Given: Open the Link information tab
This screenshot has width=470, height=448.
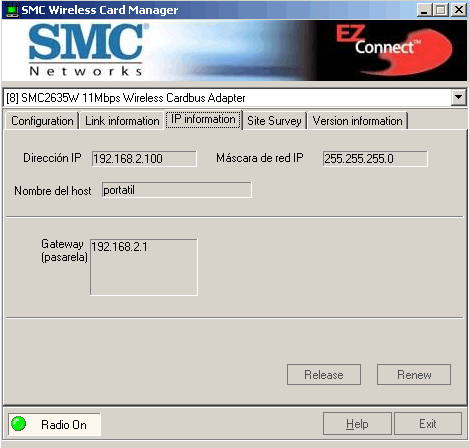Looking at the screenshot, I should coord(122,121).
